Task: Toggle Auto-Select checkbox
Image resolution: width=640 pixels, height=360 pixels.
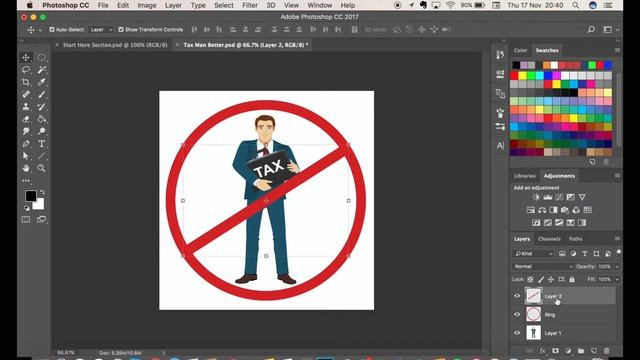Action: 52,29
